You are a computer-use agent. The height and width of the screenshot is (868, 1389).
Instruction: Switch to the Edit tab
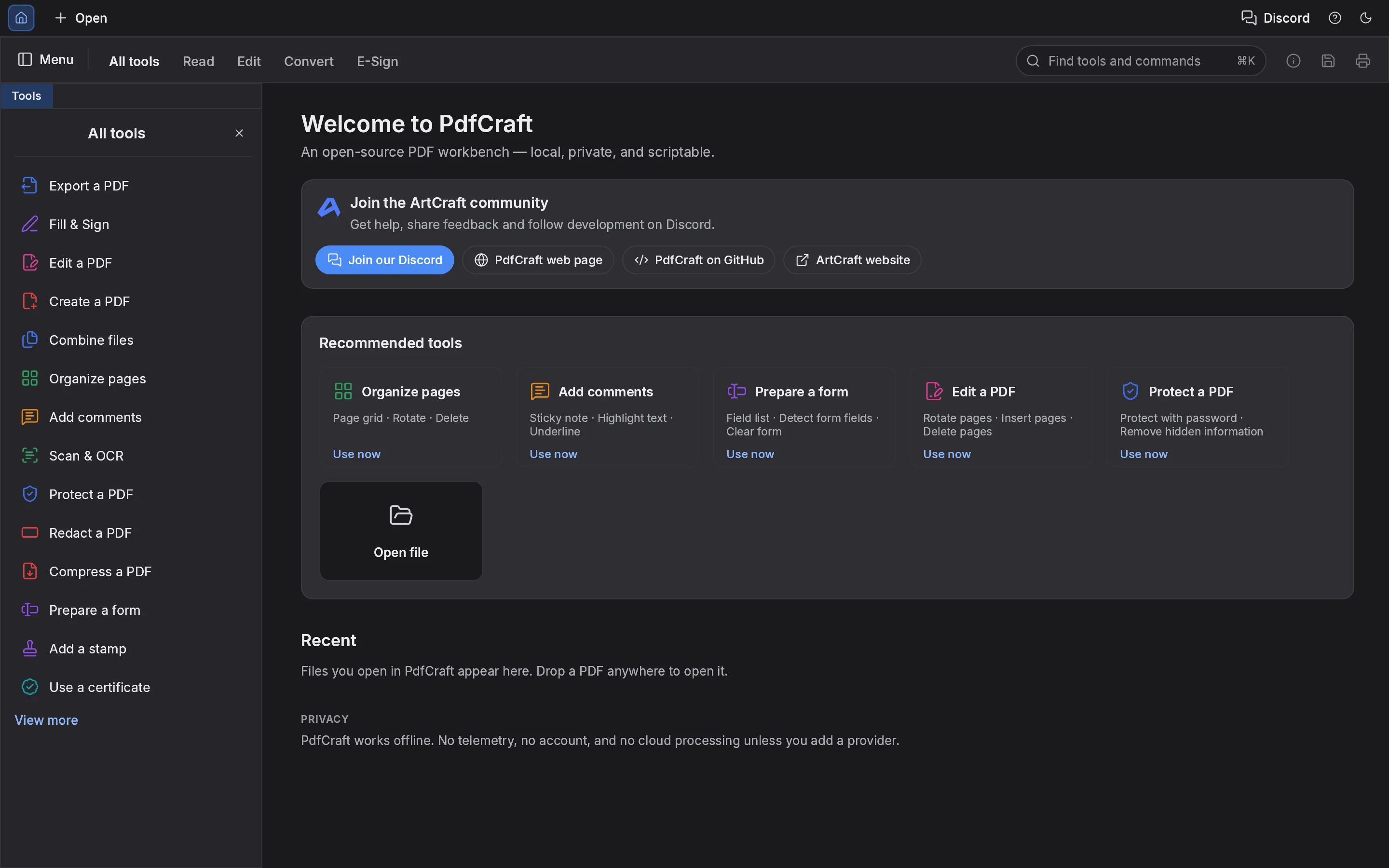click(248, 61)
